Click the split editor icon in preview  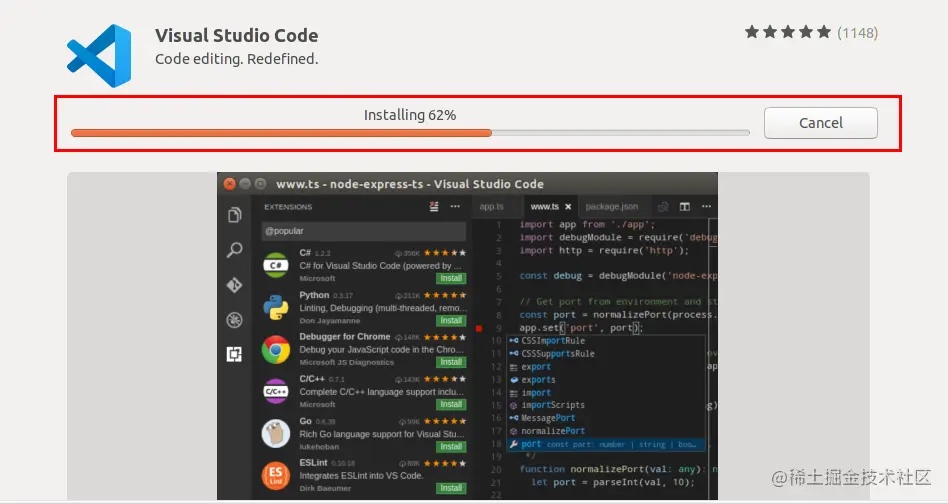684,207
